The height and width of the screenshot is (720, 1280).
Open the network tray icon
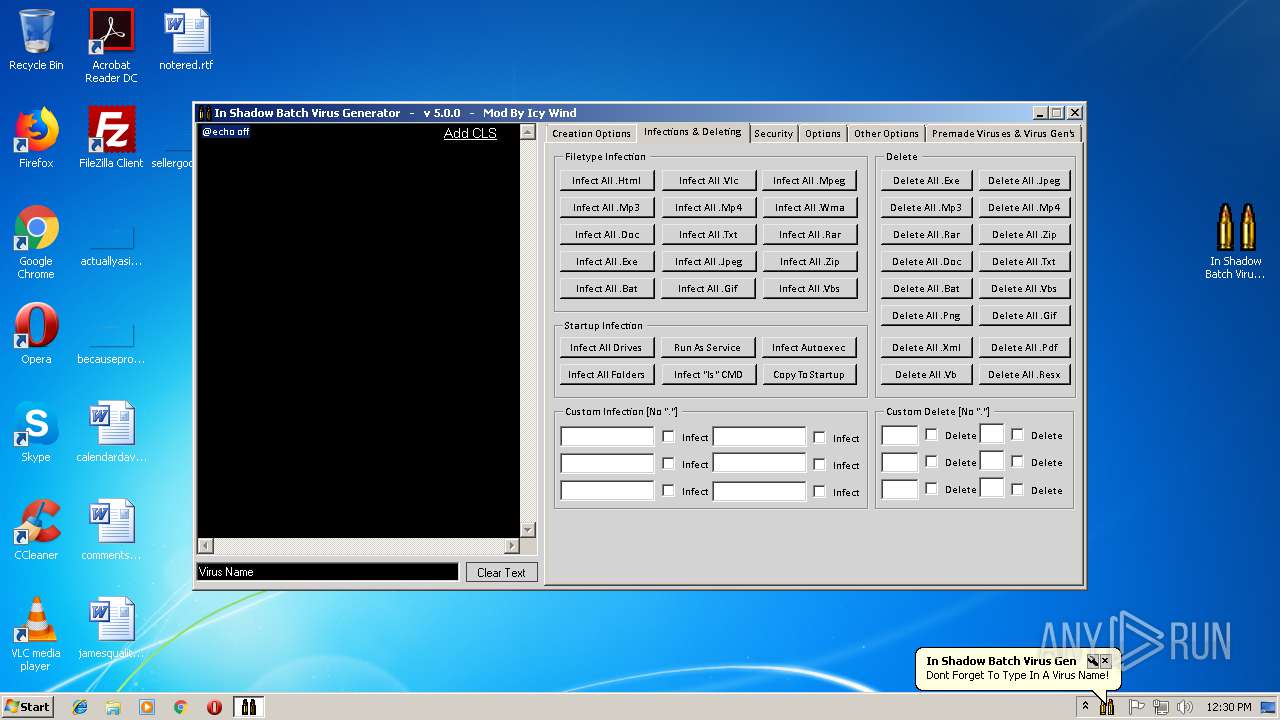tap(1160, 707)
